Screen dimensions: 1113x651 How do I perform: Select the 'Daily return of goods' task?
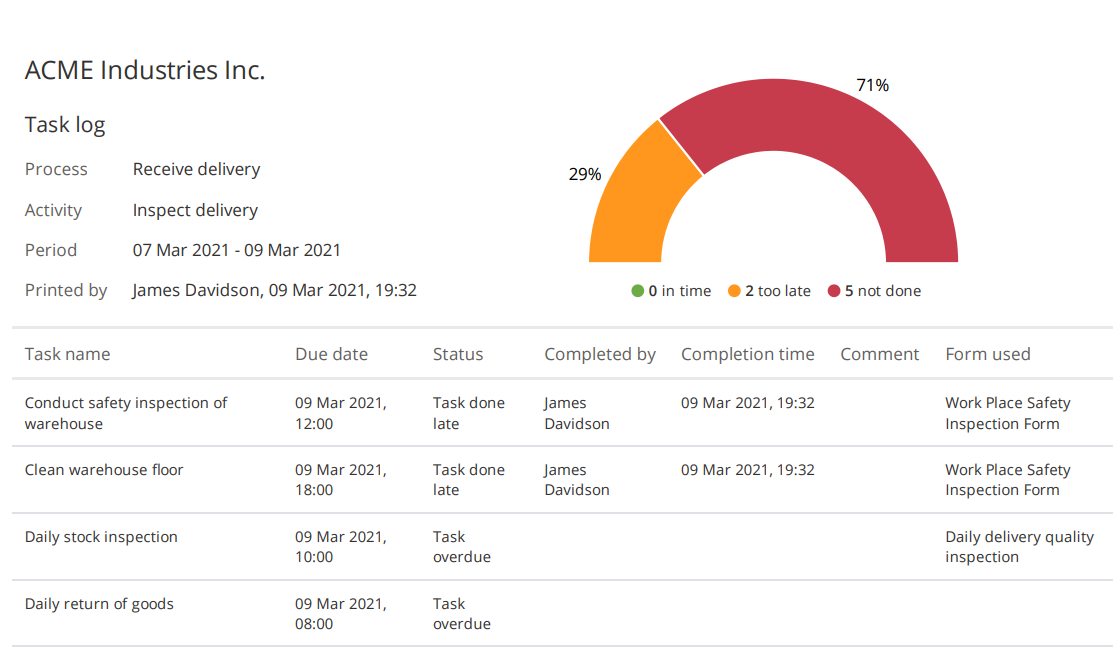point(99,604)
